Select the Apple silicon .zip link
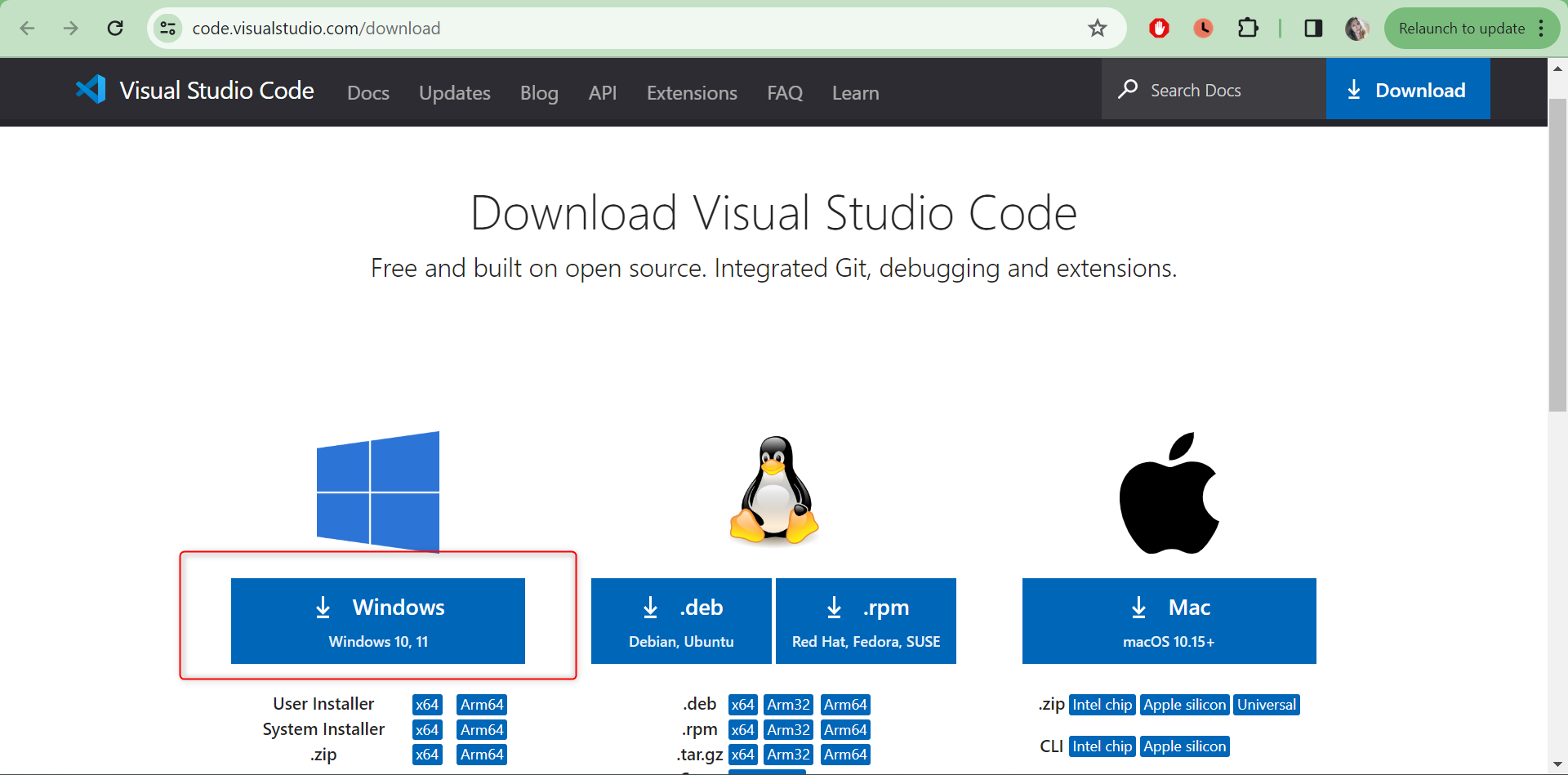This screenshot has height=775, width=1568. click(1184, 705)
